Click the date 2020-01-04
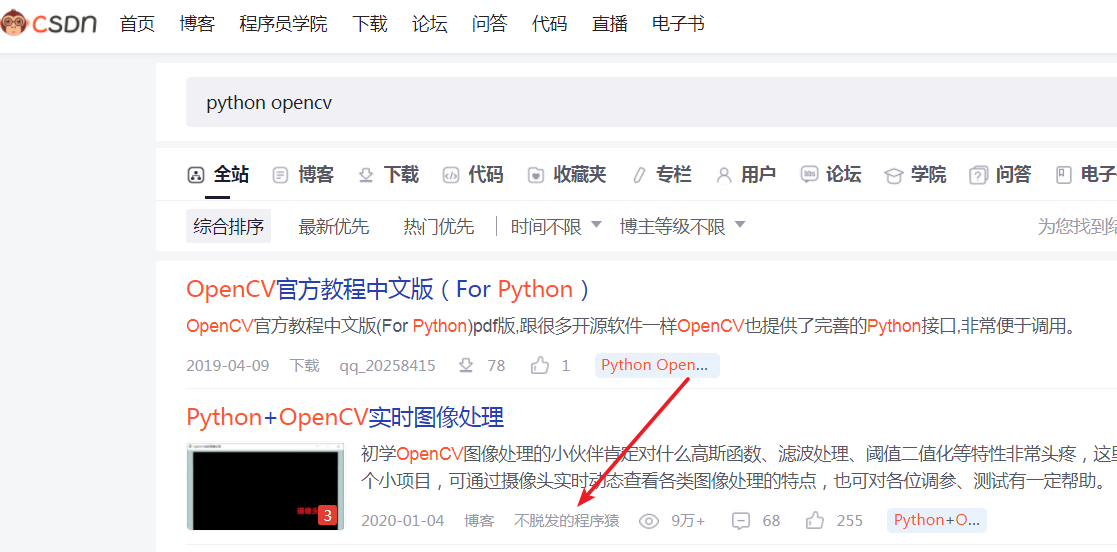This screenshot has width=1117, height=552. pos(402,521)
